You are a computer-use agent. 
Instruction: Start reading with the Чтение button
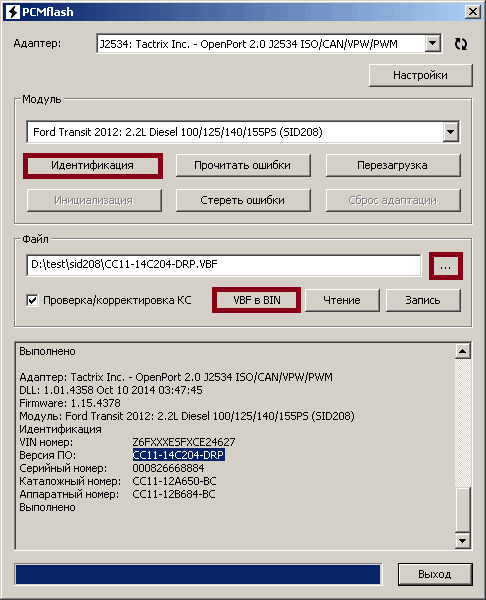click(x=342, y=300)
